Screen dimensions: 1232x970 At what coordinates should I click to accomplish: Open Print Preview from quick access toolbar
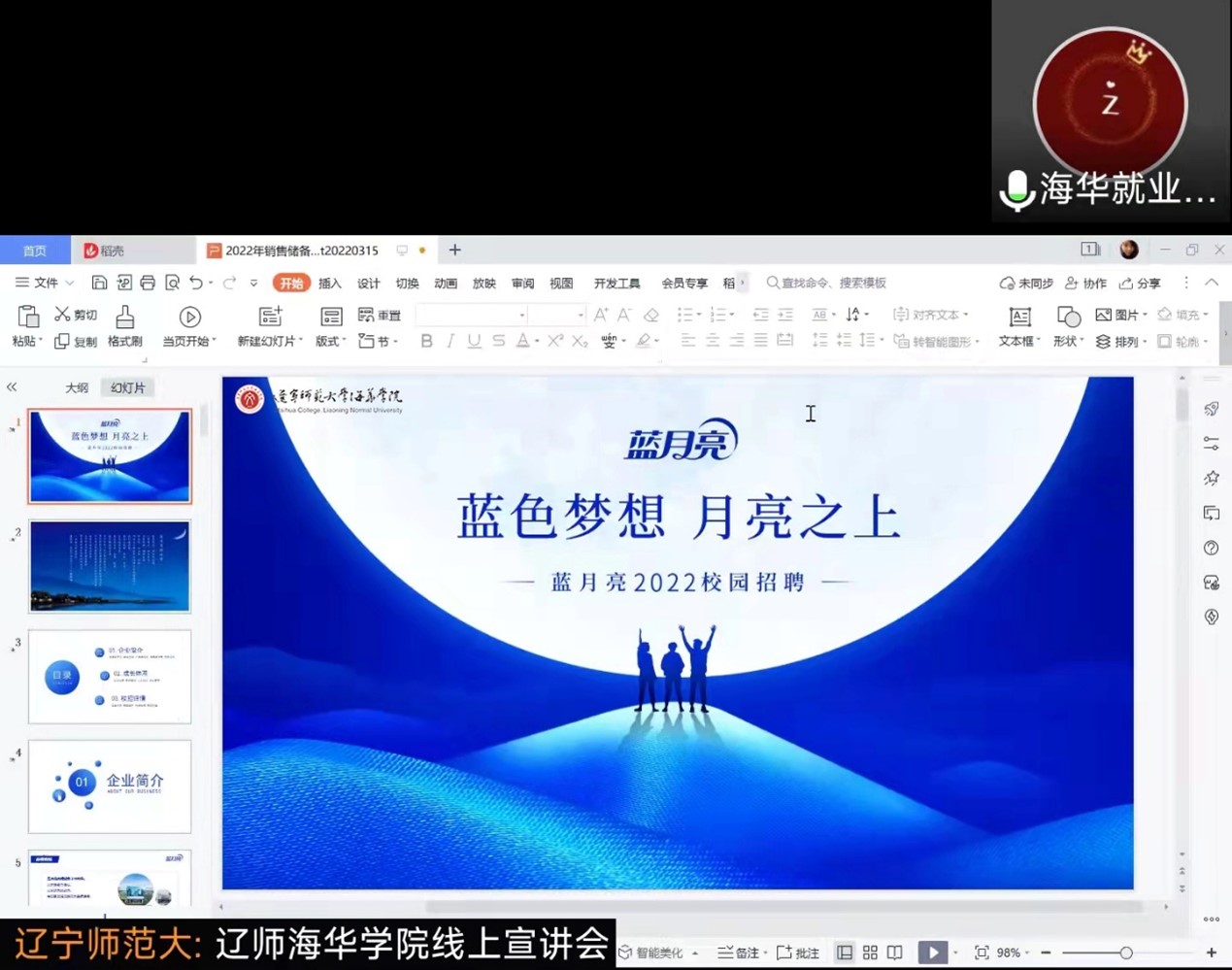pyautogui.click(x=172, y=283)
